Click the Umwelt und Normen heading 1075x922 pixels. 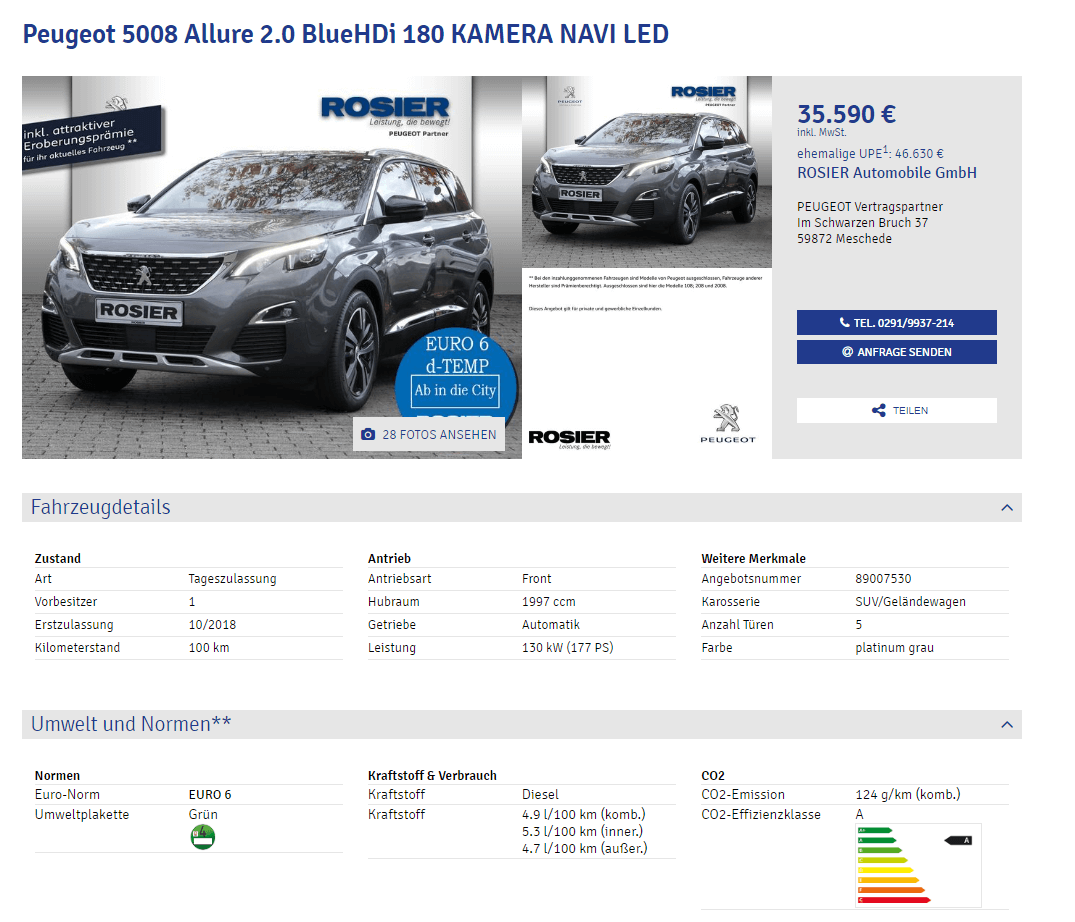point(131,724)
